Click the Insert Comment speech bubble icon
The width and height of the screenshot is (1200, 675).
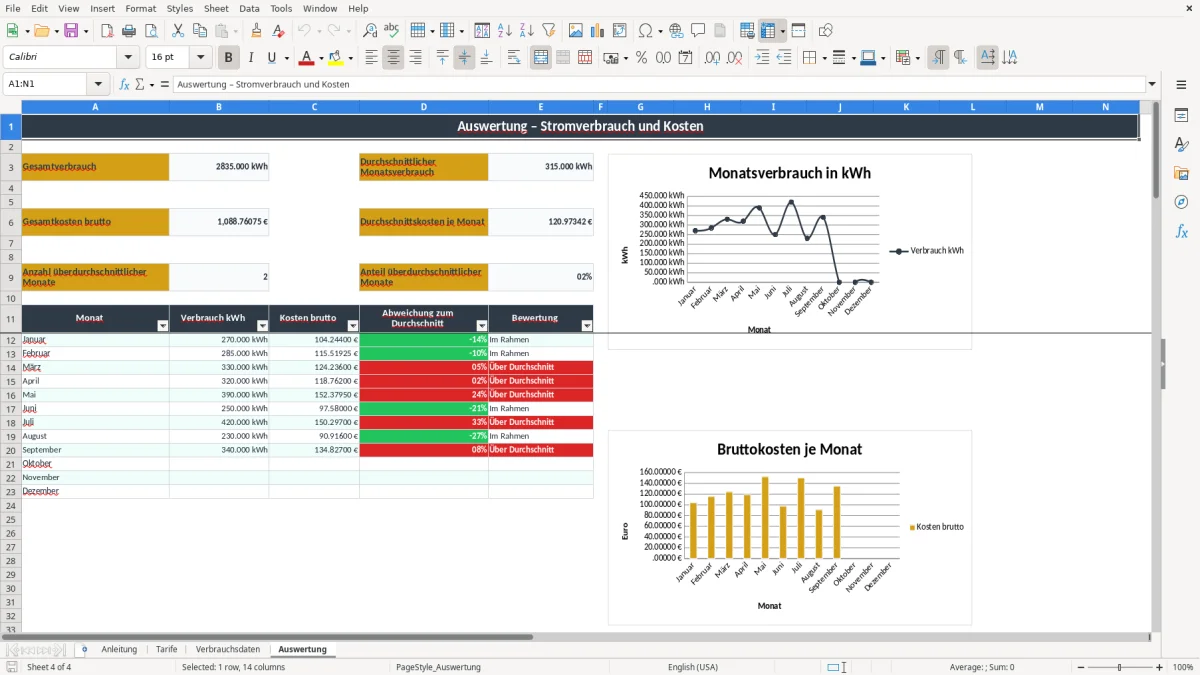coord(698,31)
